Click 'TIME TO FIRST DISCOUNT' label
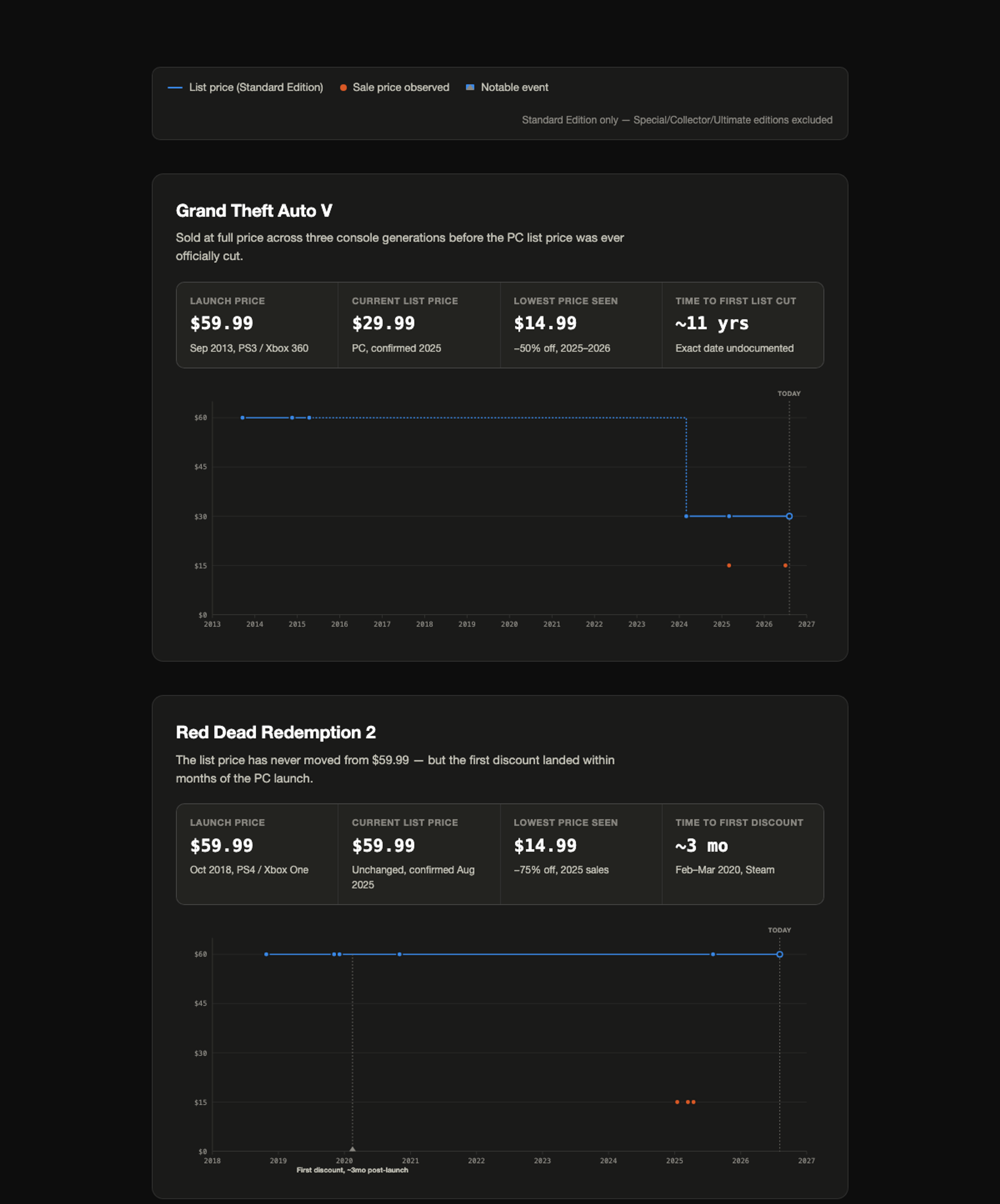Image resolution: width=1000 pixels, height=1204 pixels. click(x=739, y=823)
